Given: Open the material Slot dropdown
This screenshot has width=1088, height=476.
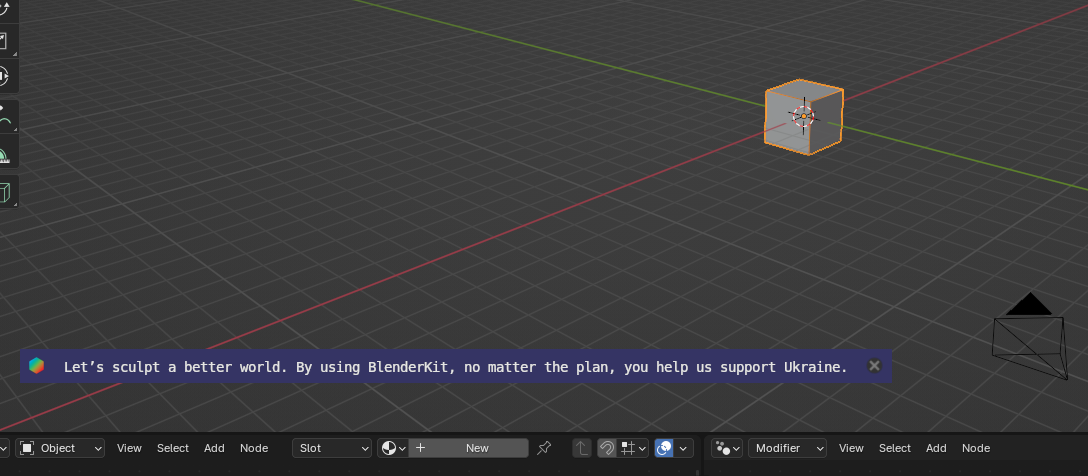Looking at the screenshot, I should (332, 448).
